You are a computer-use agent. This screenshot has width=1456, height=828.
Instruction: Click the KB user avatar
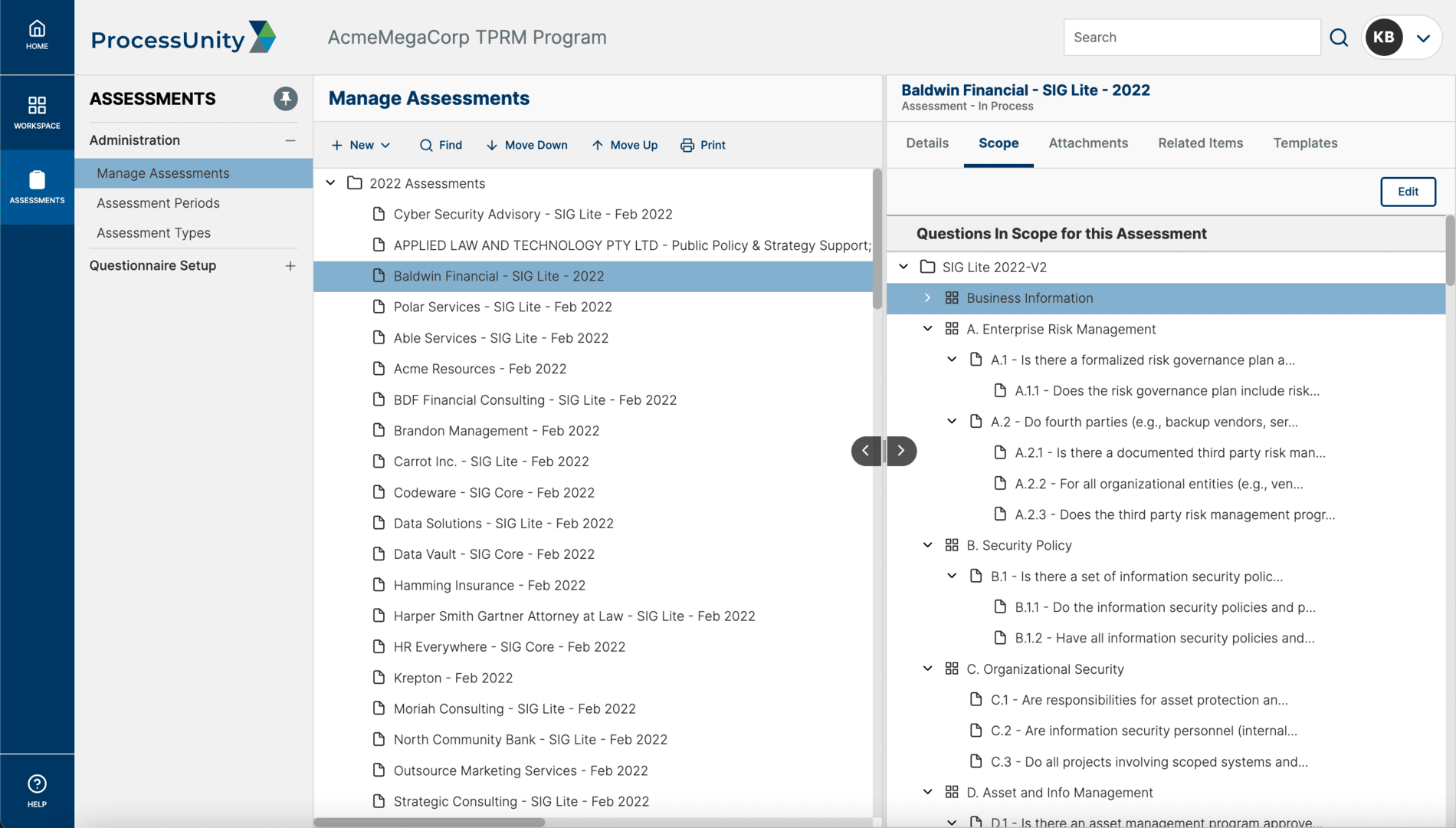point(1383,38)
